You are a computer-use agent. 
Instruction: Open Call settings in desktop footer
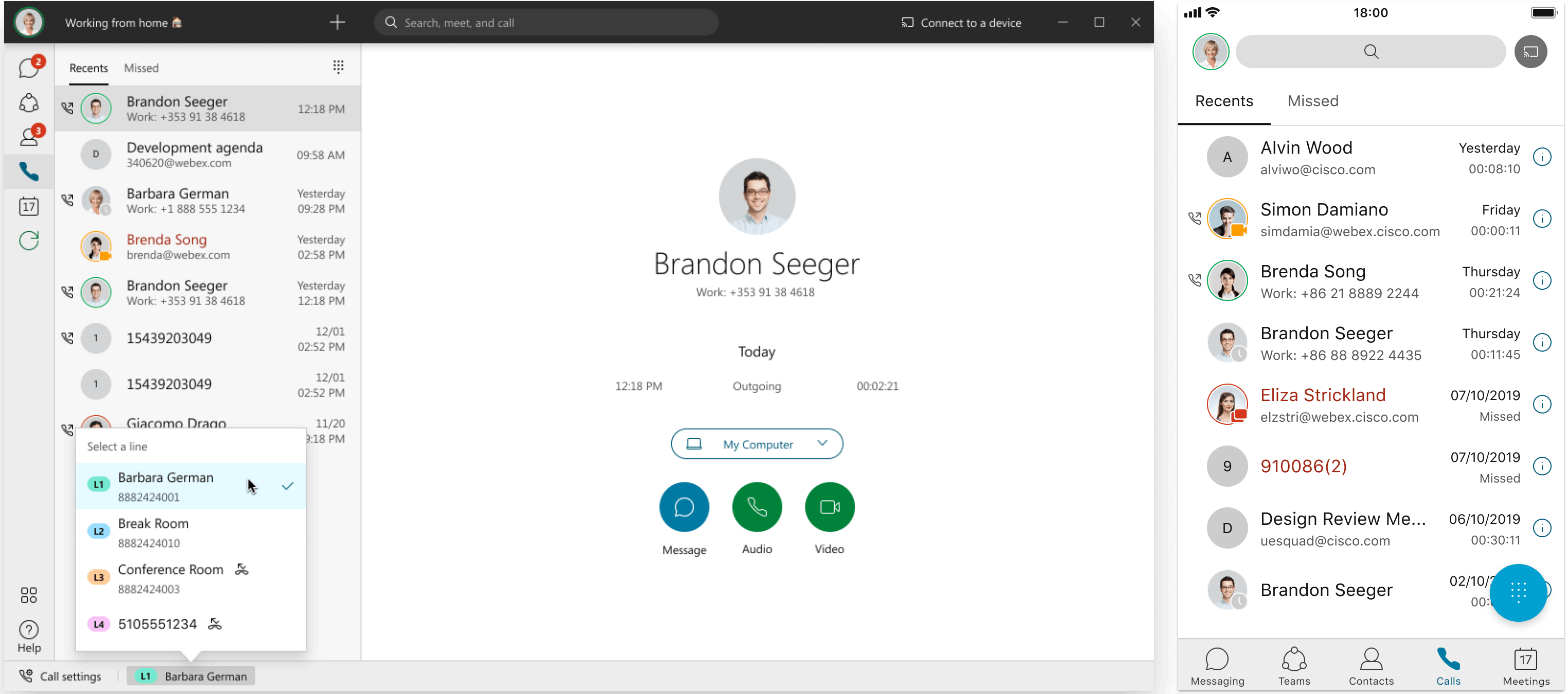click(61, 677)
